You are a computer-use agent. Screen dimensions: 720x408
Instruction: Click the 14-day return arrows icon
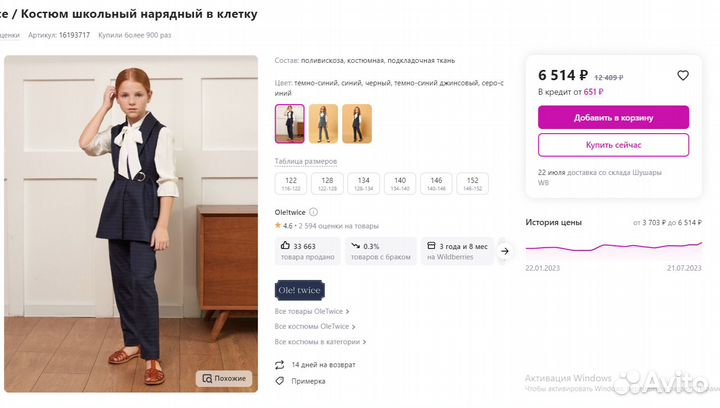[x=280, y=365]
